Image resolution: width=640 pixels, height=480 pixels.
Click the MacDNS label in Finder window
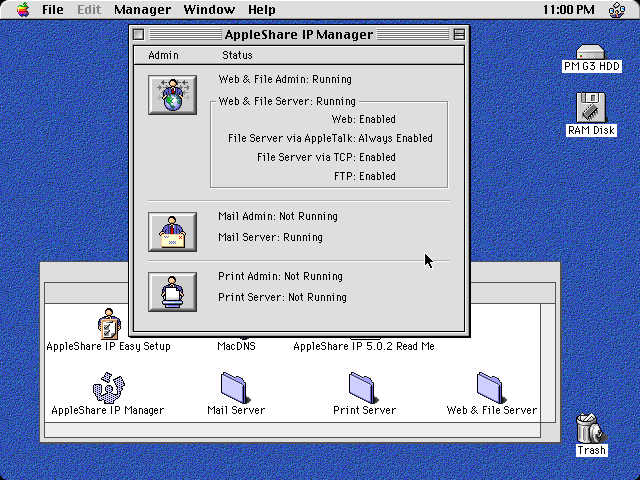236,346
